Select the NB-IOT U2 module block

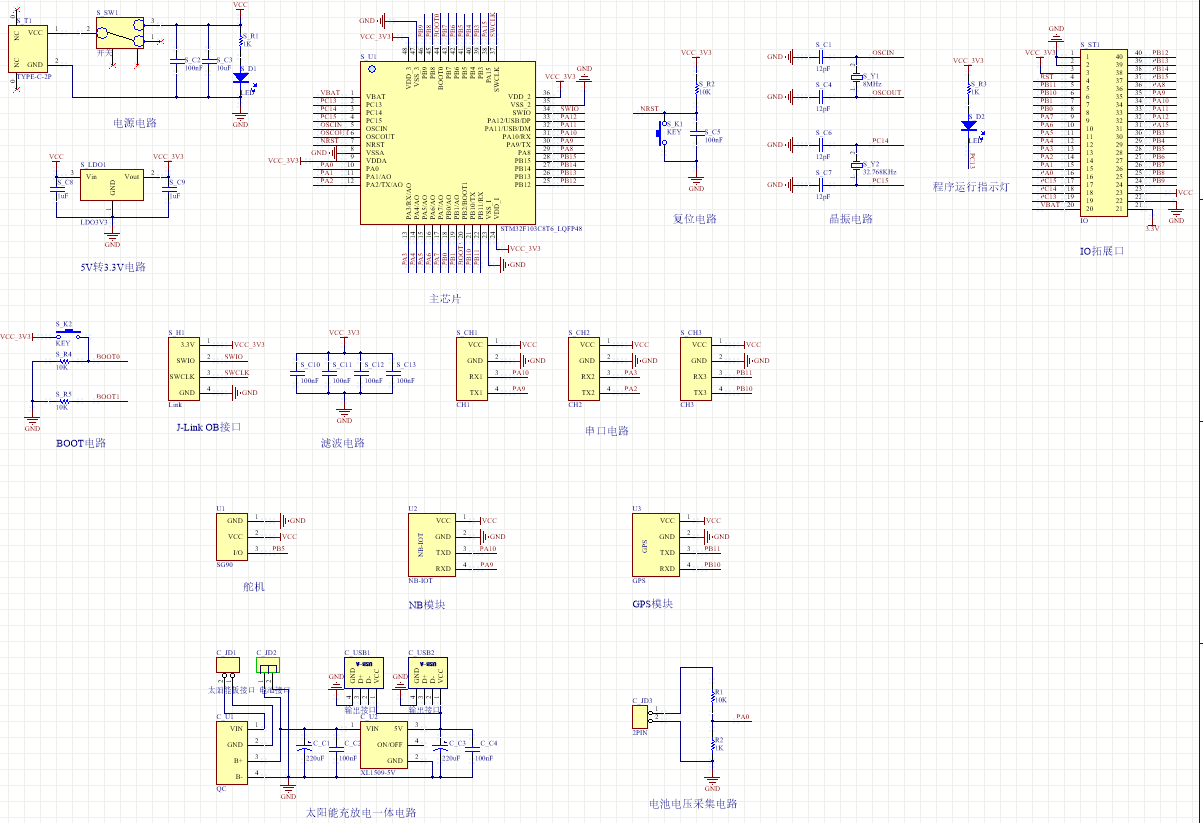pyautogui.click(x=432, y=544)
